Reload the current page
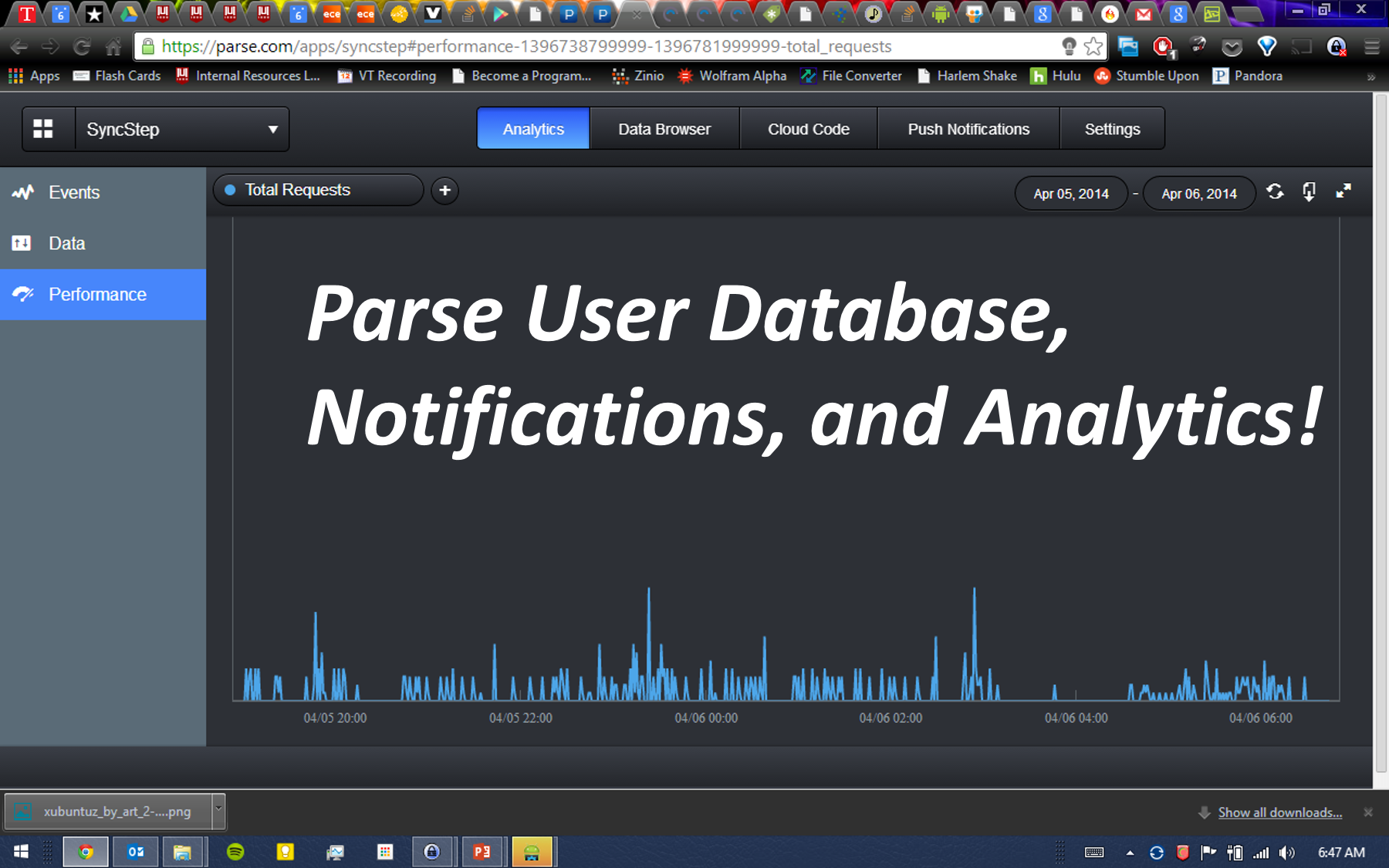Screen dimensions: 1389x868 pyautogui.click(x=82, y=47)
